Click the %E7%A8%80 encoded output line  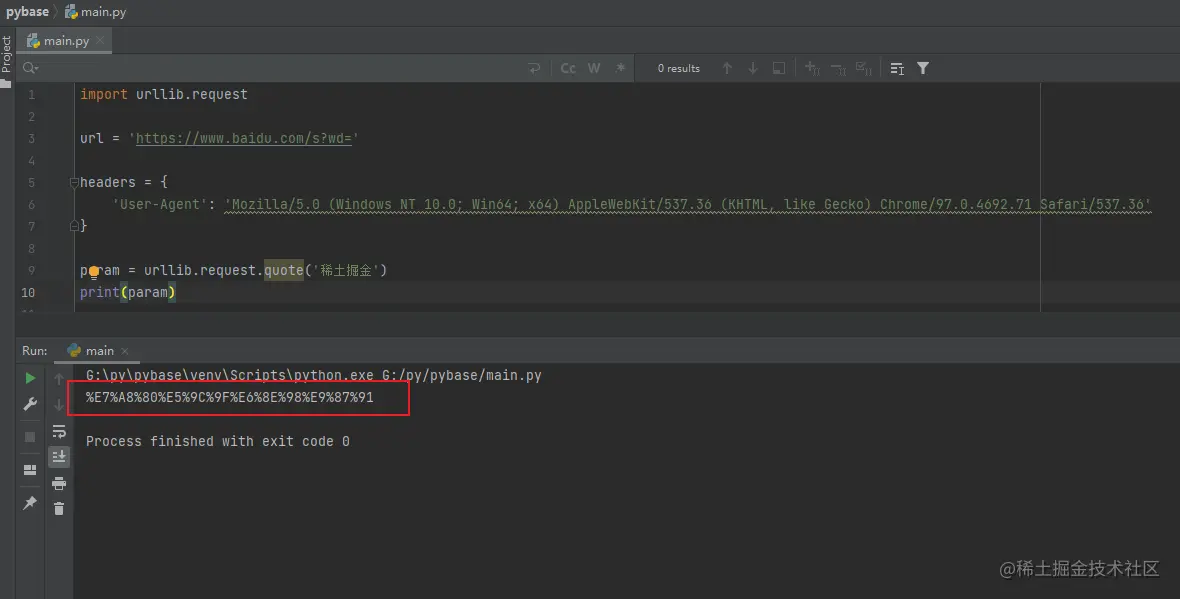tap(230, 397)
